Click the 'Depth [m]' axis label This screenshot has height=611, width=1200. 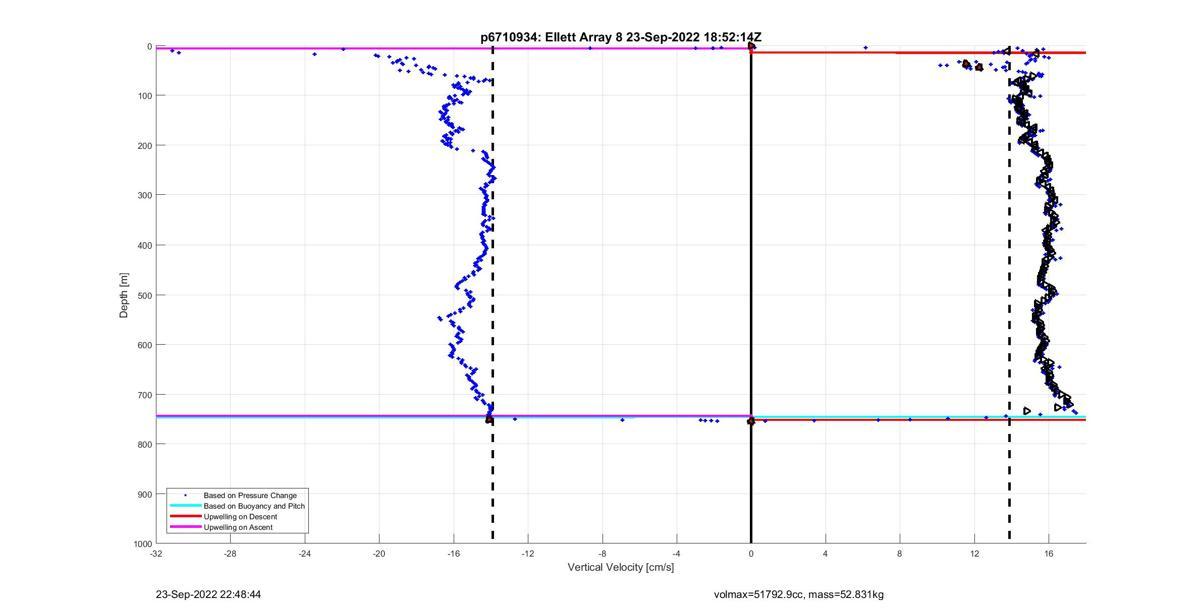click(124, 295)
